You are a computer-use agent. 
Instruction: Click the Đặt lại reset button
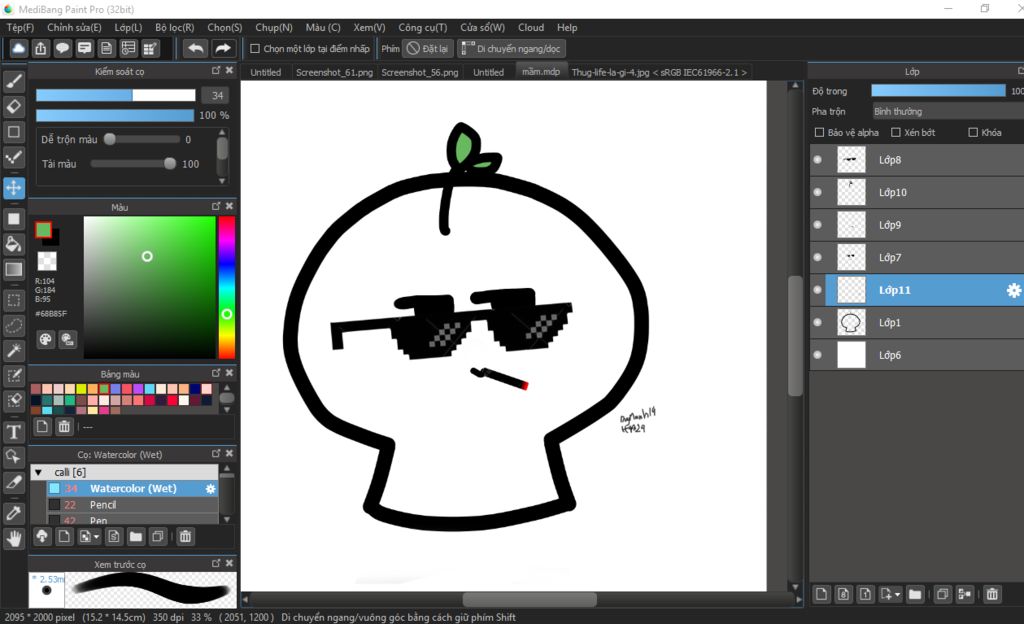(428, 49)
